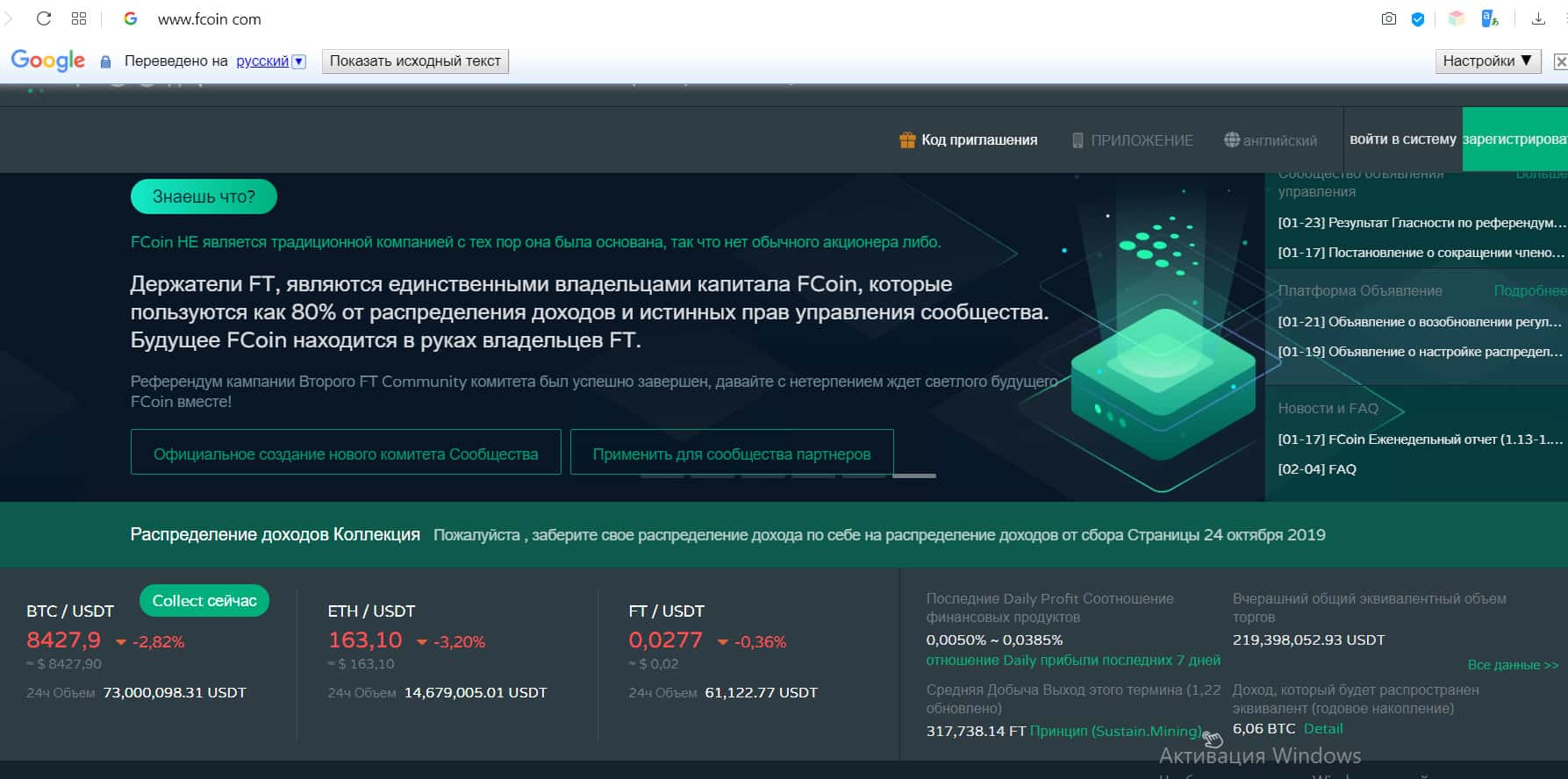
Task: Select Платформа Объявление section heading
Action: [x=1360, y=290]
